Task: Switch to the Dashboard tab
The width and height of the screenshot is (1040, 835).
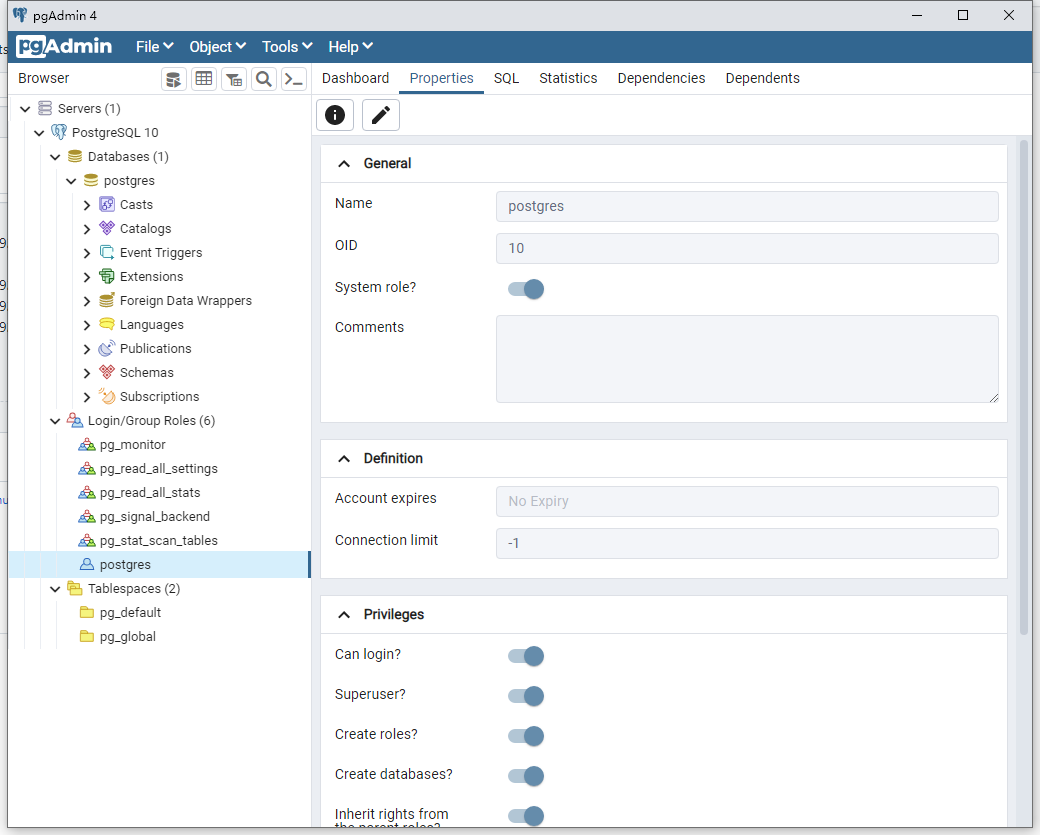Action: pyautogui.click(x=356, y=78)
